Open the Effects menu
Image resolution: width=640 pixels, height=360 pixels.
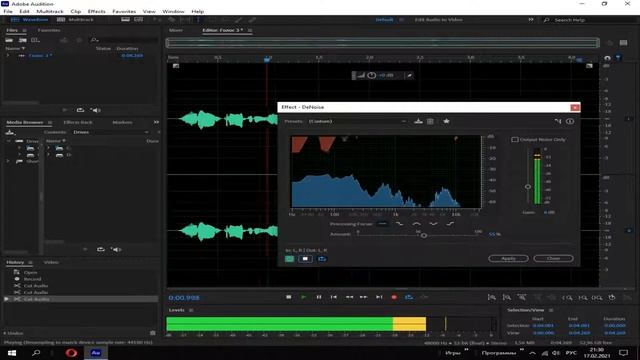point(96,11)
